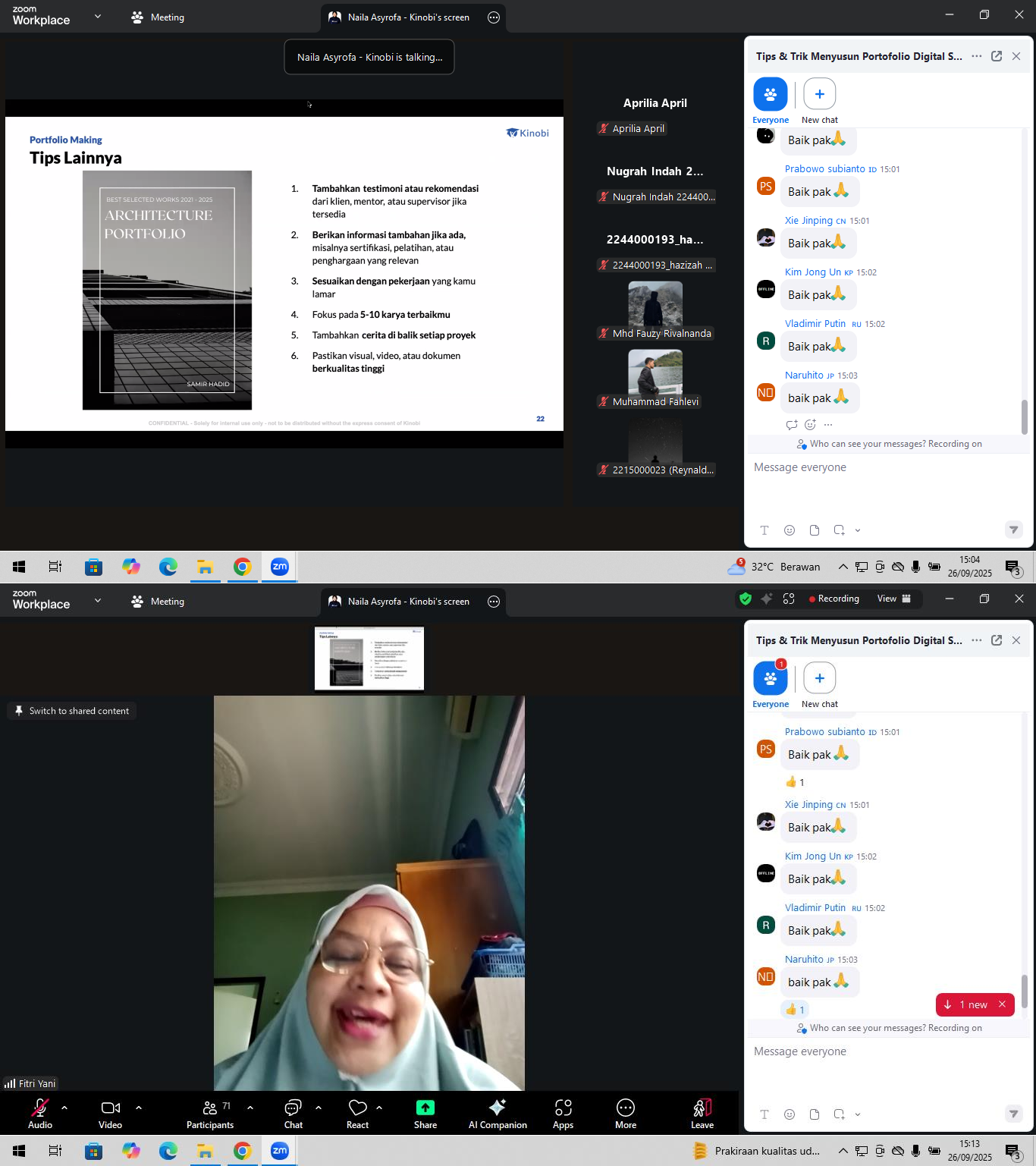Open the Participants panel showing 71
Viewport: 1036px width, 1166px height.
click(x=210, y=1113)
